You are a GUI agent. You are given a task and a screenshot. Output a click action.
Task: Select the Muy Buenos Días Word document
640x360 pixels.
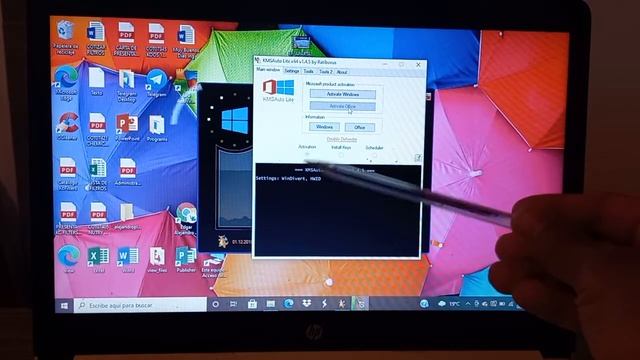186,41
